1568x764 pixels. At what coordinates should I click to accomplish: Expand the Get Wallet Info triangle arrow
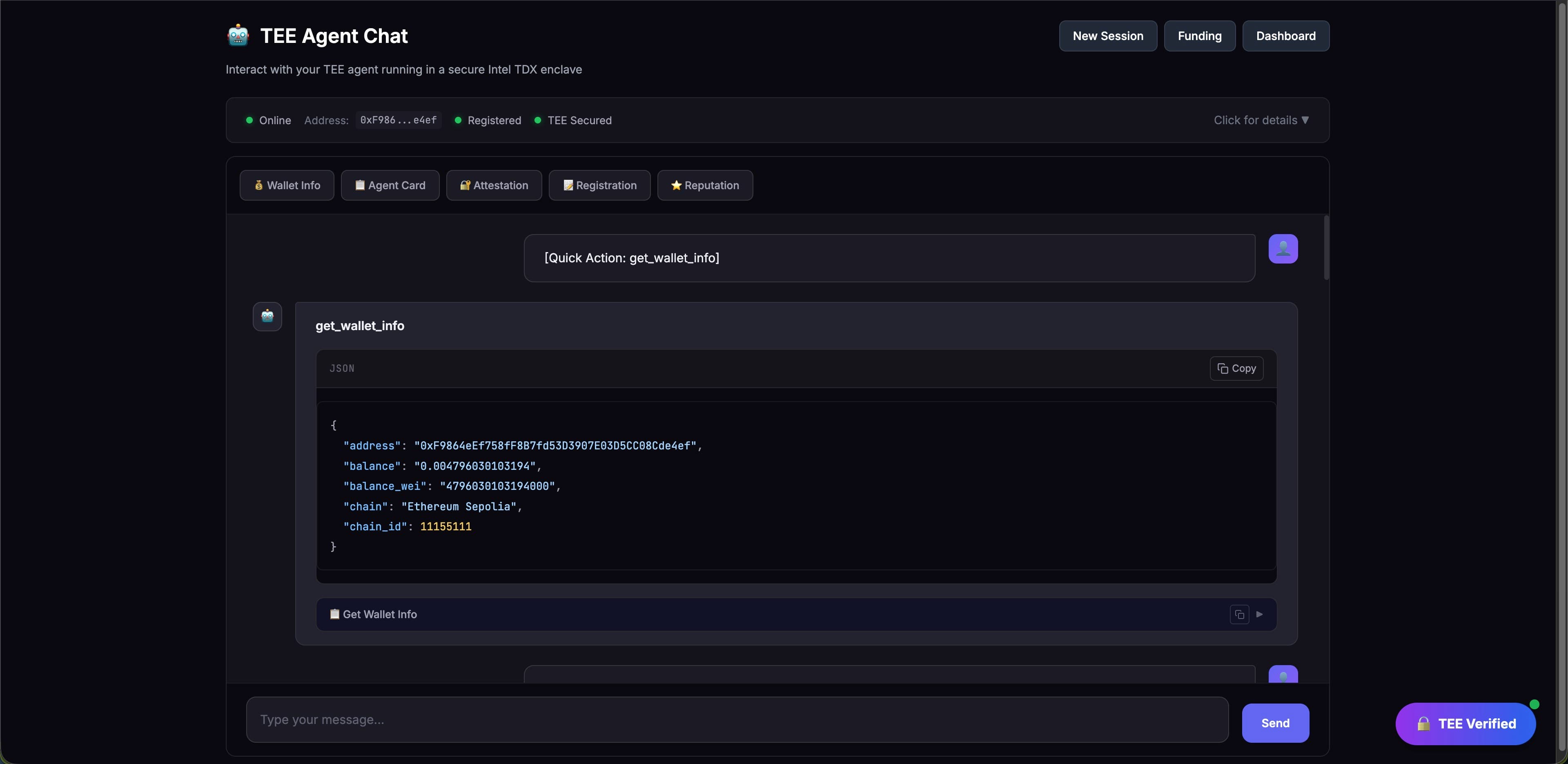(x=1259, y=614)
